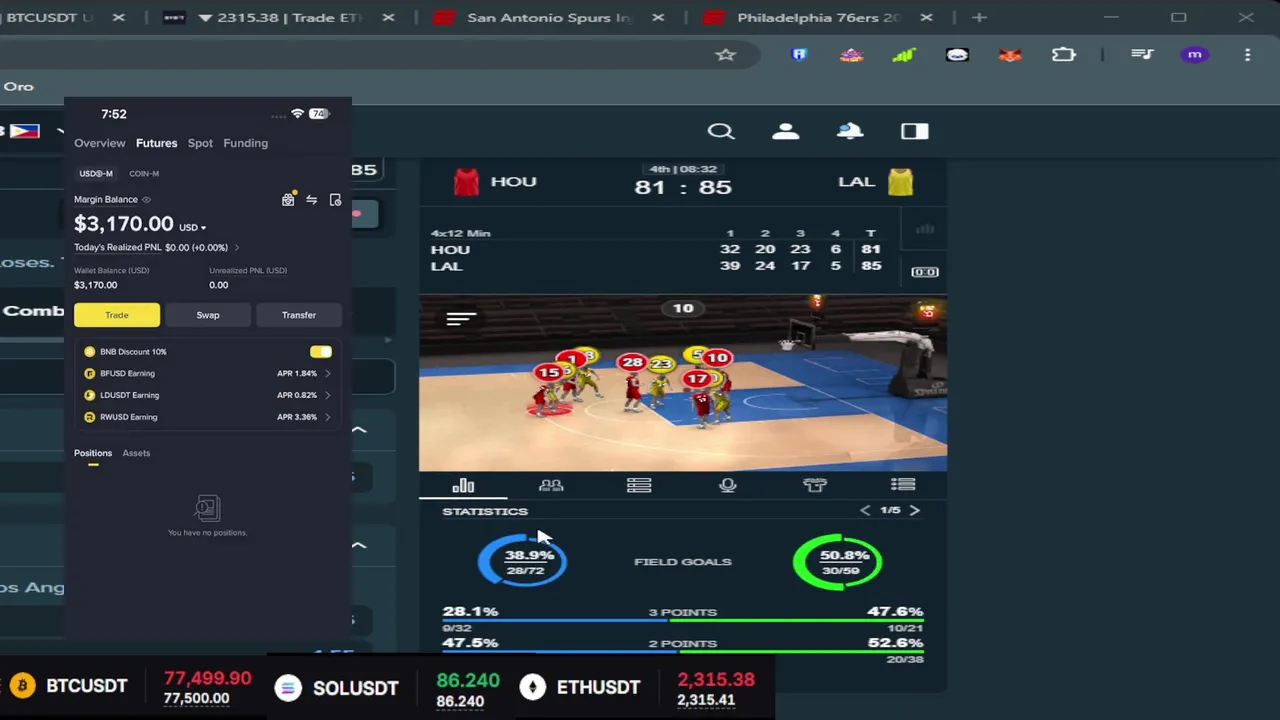
Task: Click the 81 : 85 score display
Action: click(683, 187)
